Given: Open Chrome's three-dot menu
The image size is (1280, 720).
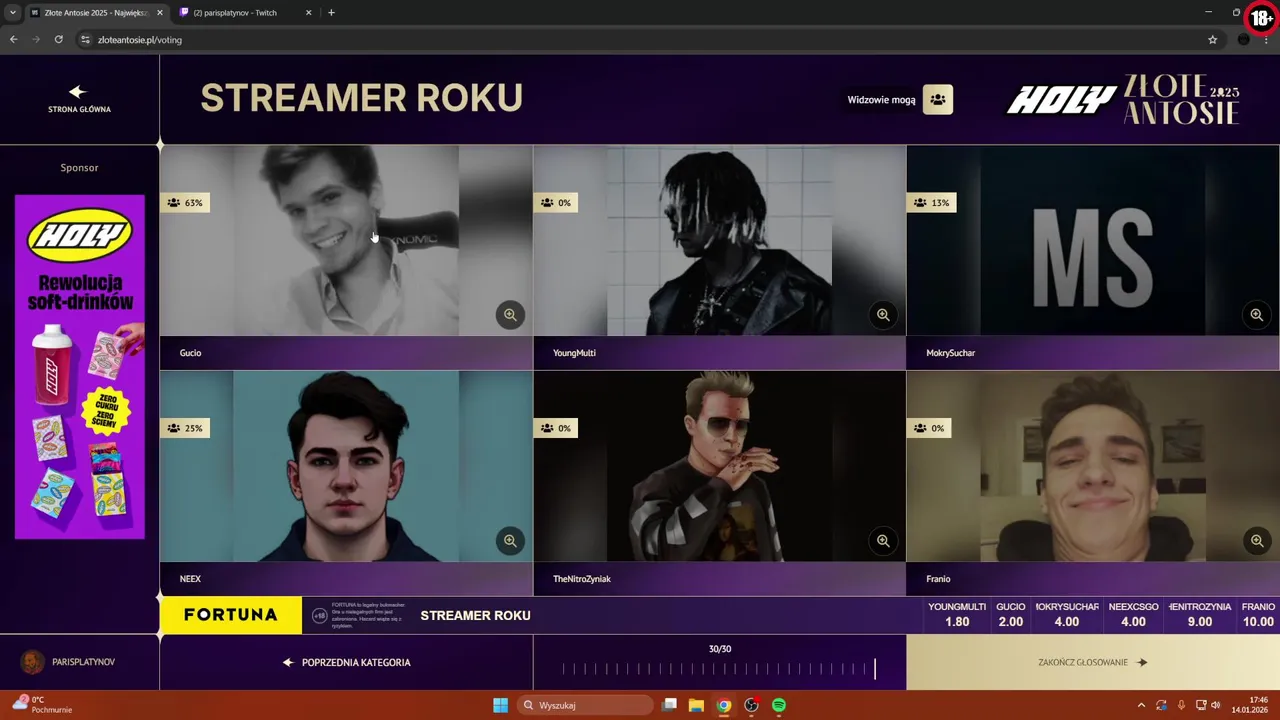Looking at the screenshot, I should coord(1266,40).
